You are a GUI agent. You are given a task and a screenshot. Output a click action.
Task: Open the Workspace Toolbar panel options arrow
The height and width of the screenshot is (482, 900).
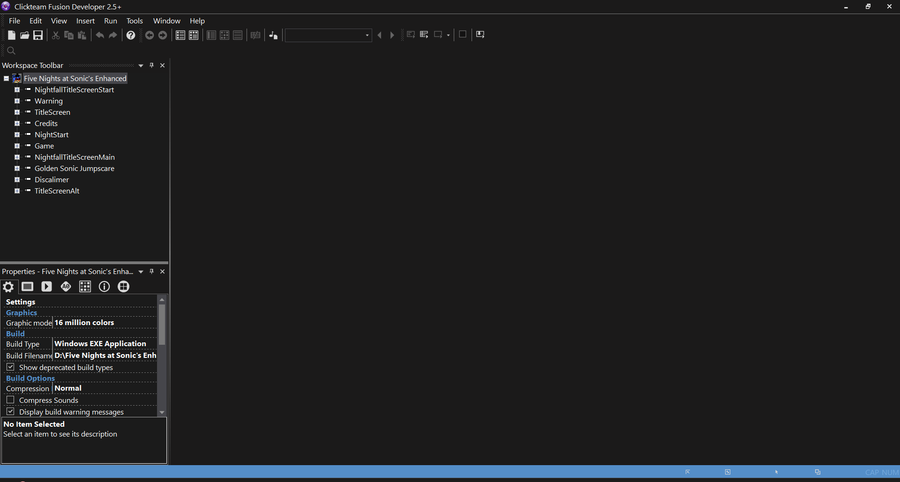tap(141, 65)
